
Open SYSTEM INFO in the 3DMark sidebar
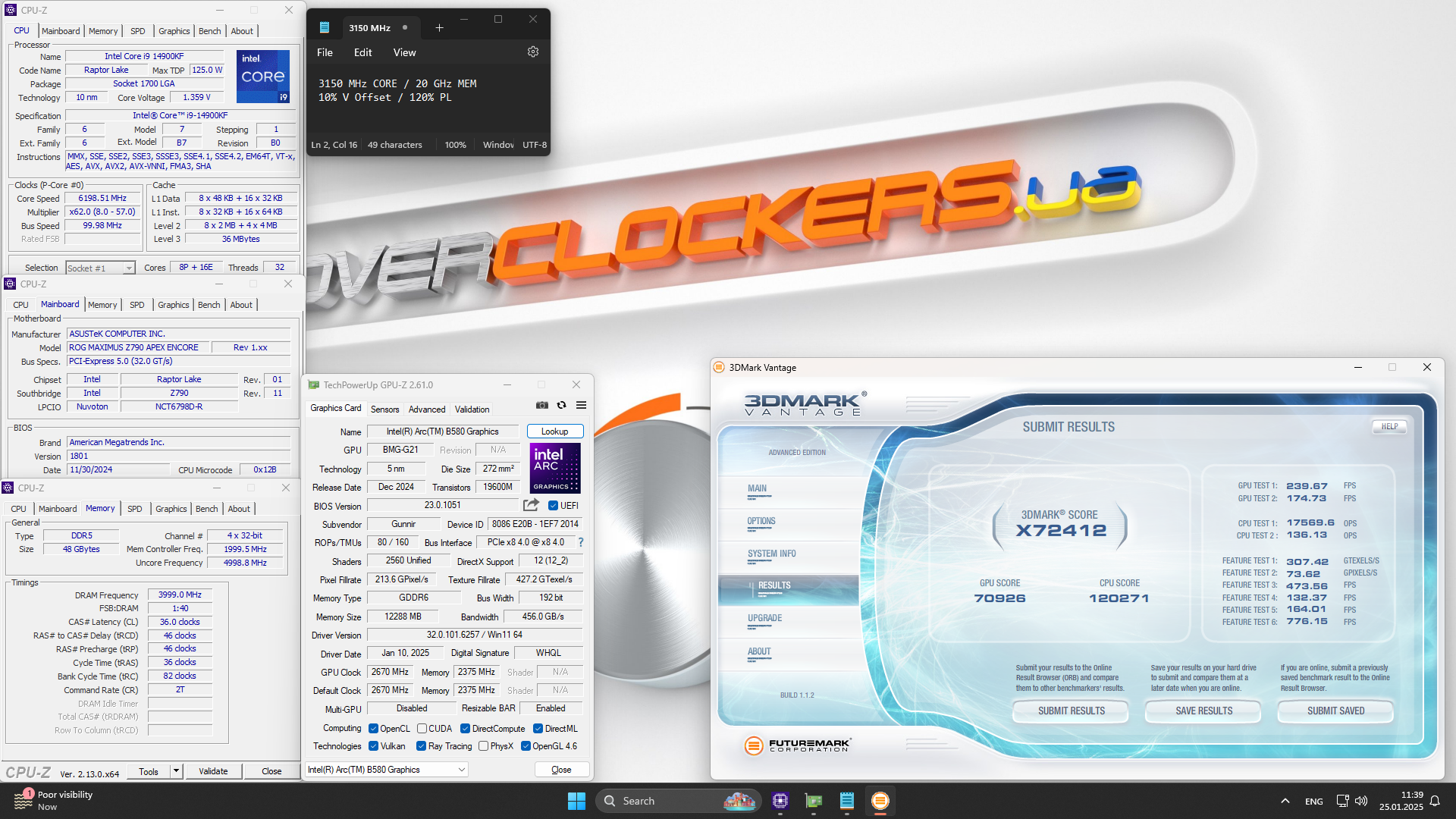tap(771, 554)
